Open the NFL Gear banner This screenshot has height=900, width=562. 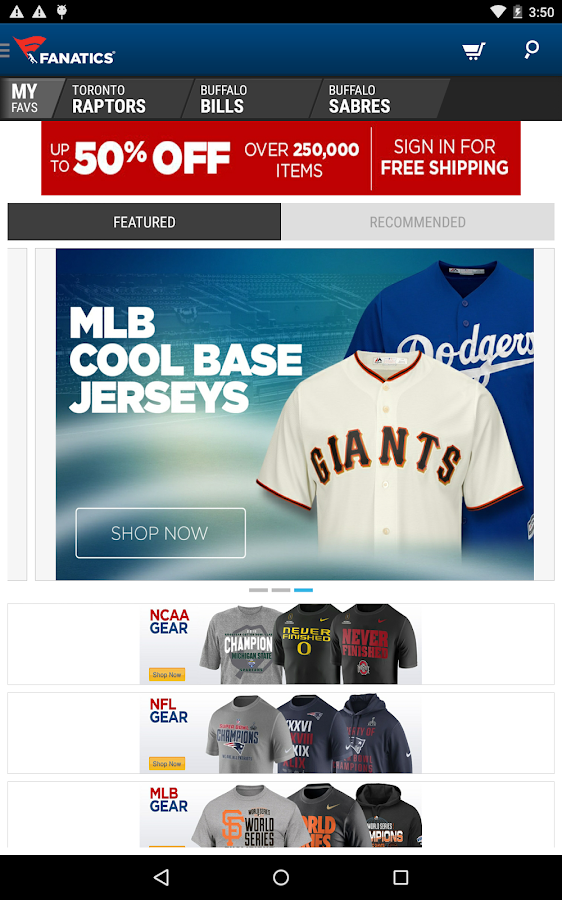tap(281, 733)
